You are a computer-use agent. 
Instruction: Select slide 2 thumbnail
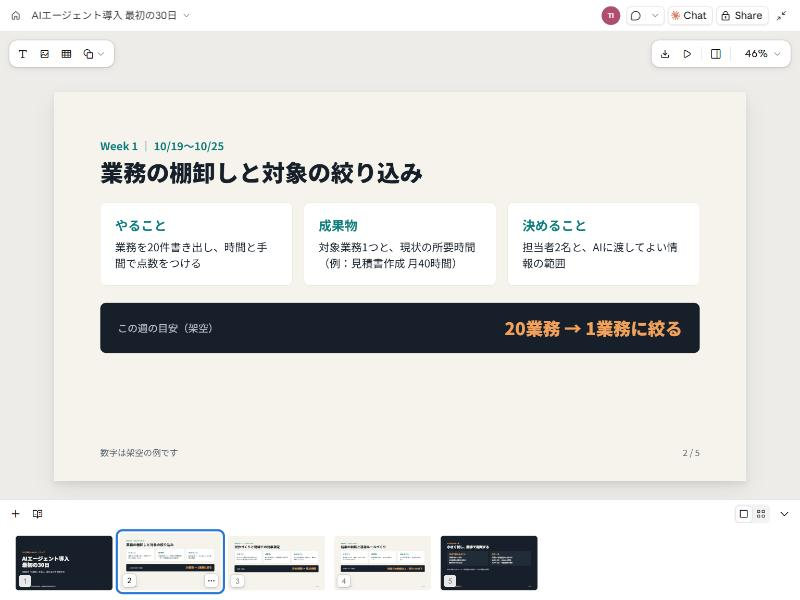[x=170, y=562]
